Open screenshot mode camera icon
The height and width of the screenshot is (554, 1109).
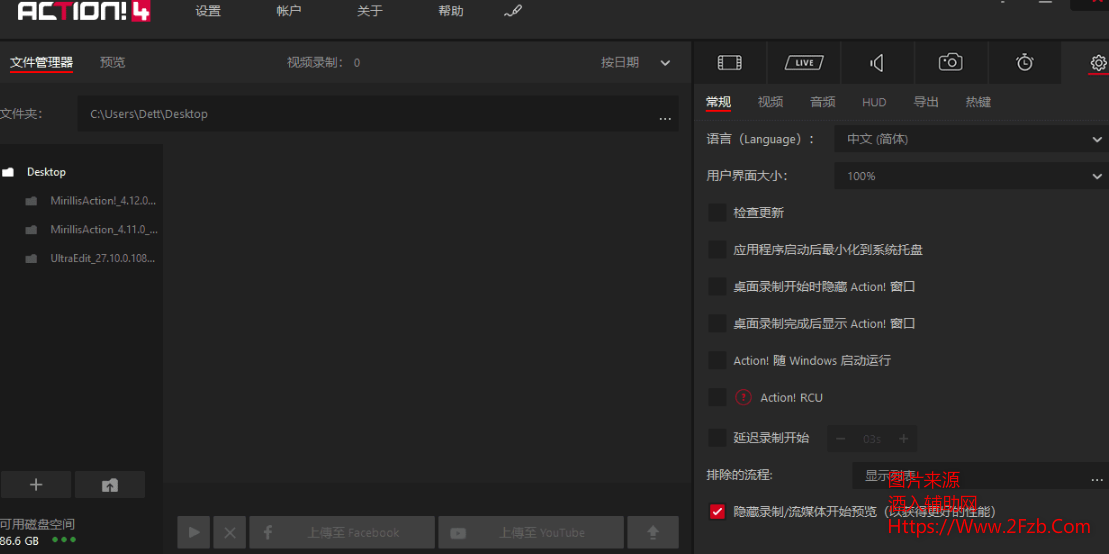951,62
